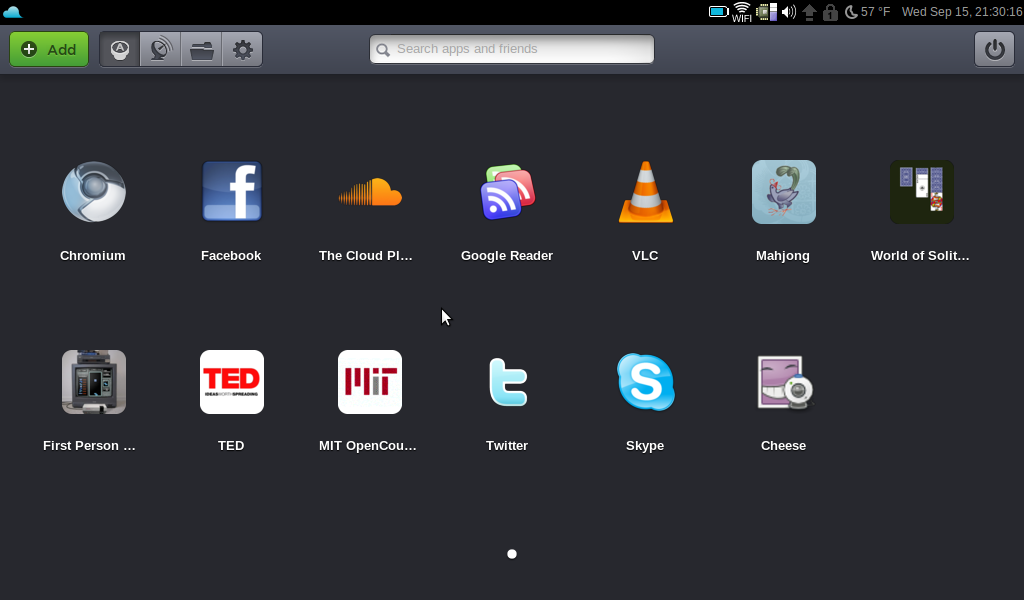Open Skype
The image size is (1024, 600).
[x=645, y=382]
